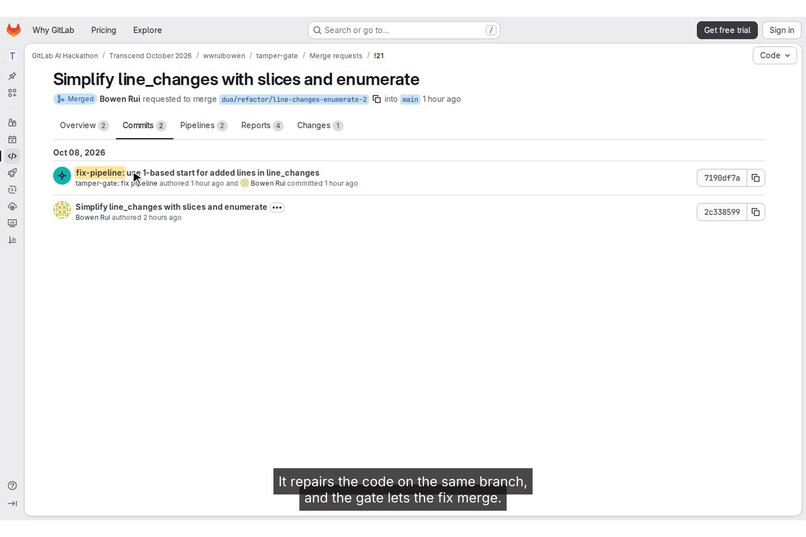The height and width of the screenshot is (537, 806).
Task: Open the main target branch link
Action: pos(410,99)
